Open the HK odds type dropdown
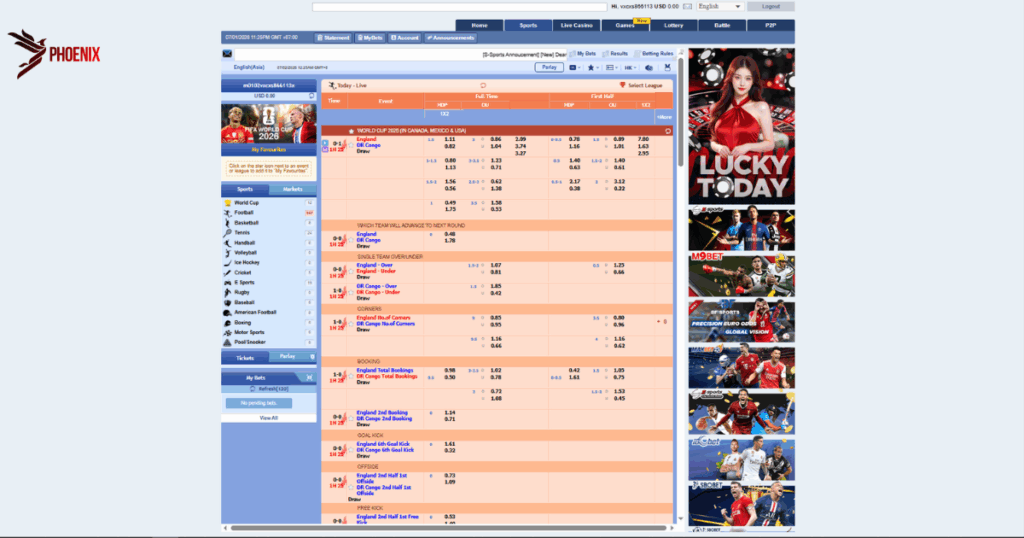The image size is (1024, 538). (x=630, y=68)
